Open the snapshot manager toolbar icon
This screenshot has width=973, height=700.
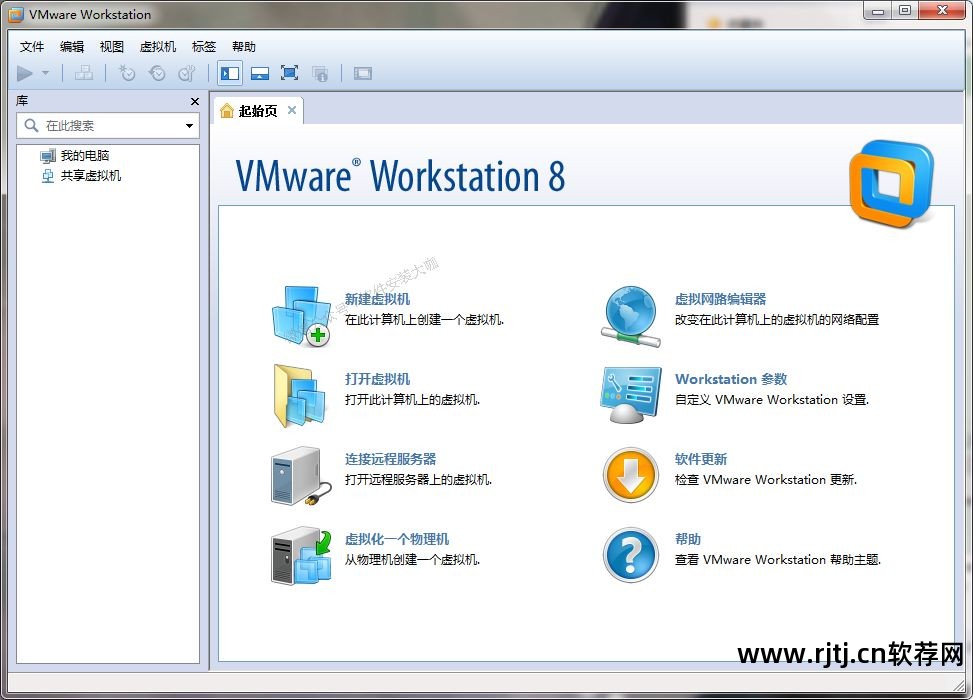point(187,74)
